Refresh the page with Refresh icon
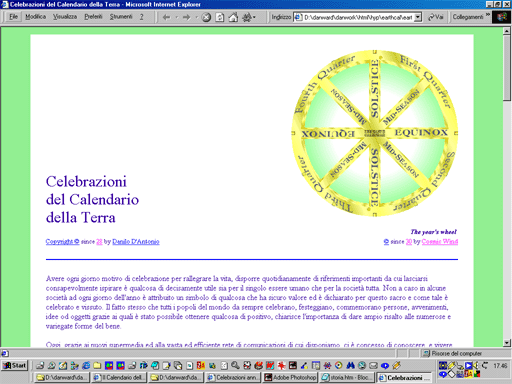Screen dimensions: 512x384 click(x=219, y=17)
